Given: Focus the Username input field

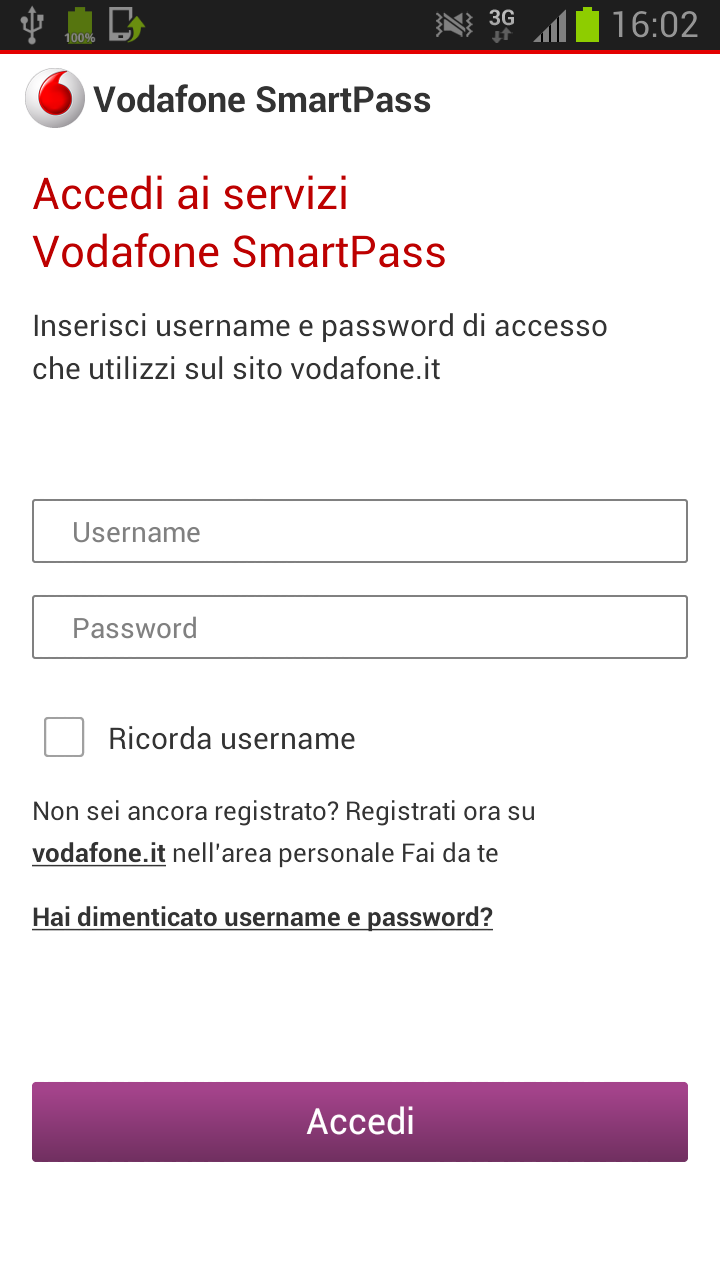Looking at the screenshot, I should [x=360, y=531].
